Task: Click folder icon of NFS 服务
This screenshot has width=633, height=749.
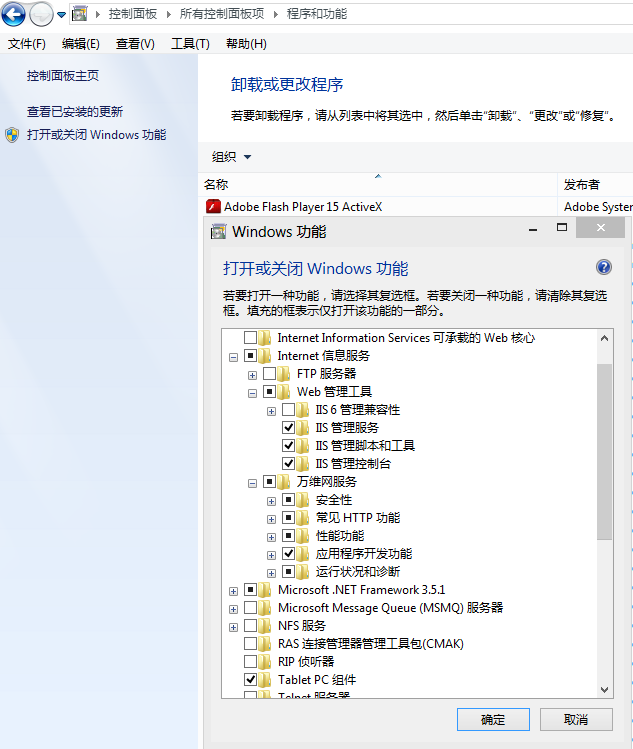Action: coord(265,625)
